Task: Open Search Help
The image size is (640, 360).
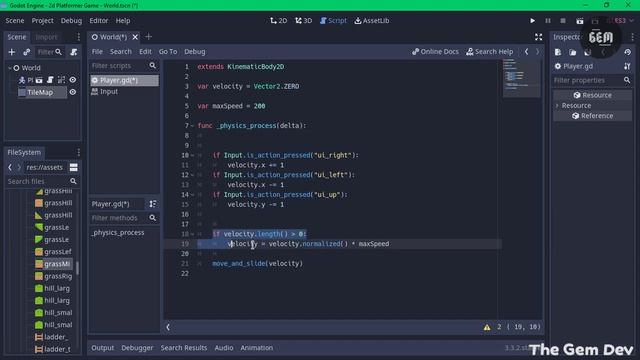Action: pyautogui.click(x=489, y=52)
